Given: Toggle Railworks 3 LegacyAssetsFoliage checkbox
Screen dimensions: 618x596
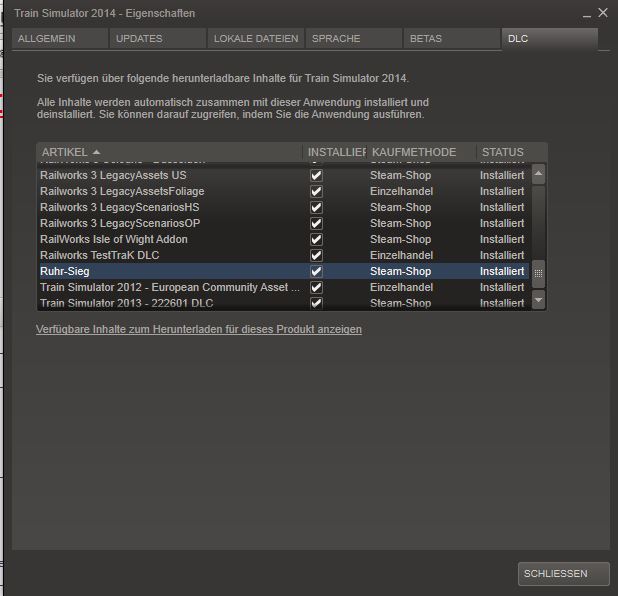Looking at the screenshot, I should (316, 192).
